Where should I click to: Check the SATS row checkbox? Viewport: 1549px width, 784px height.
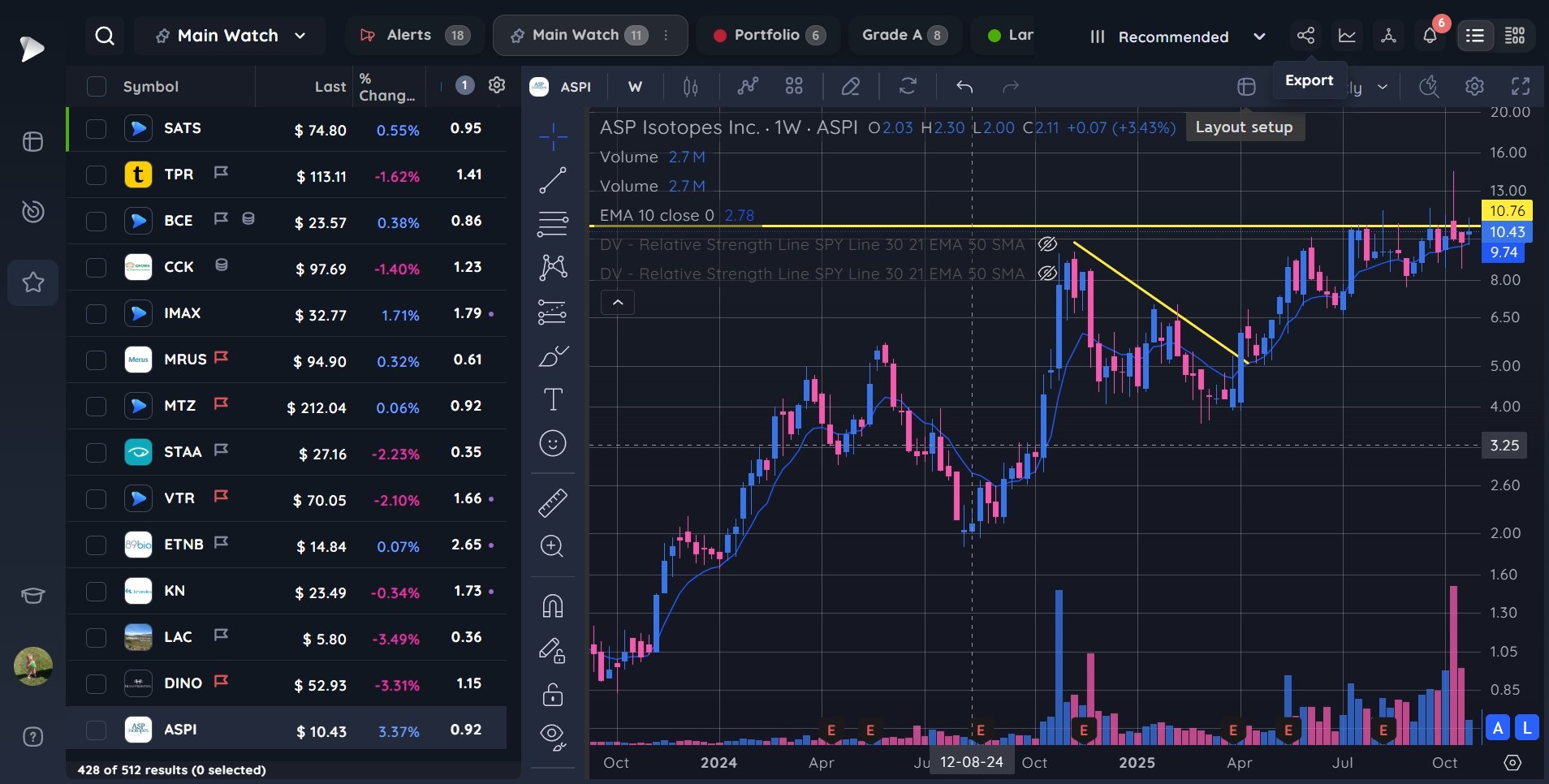point(97,129)
